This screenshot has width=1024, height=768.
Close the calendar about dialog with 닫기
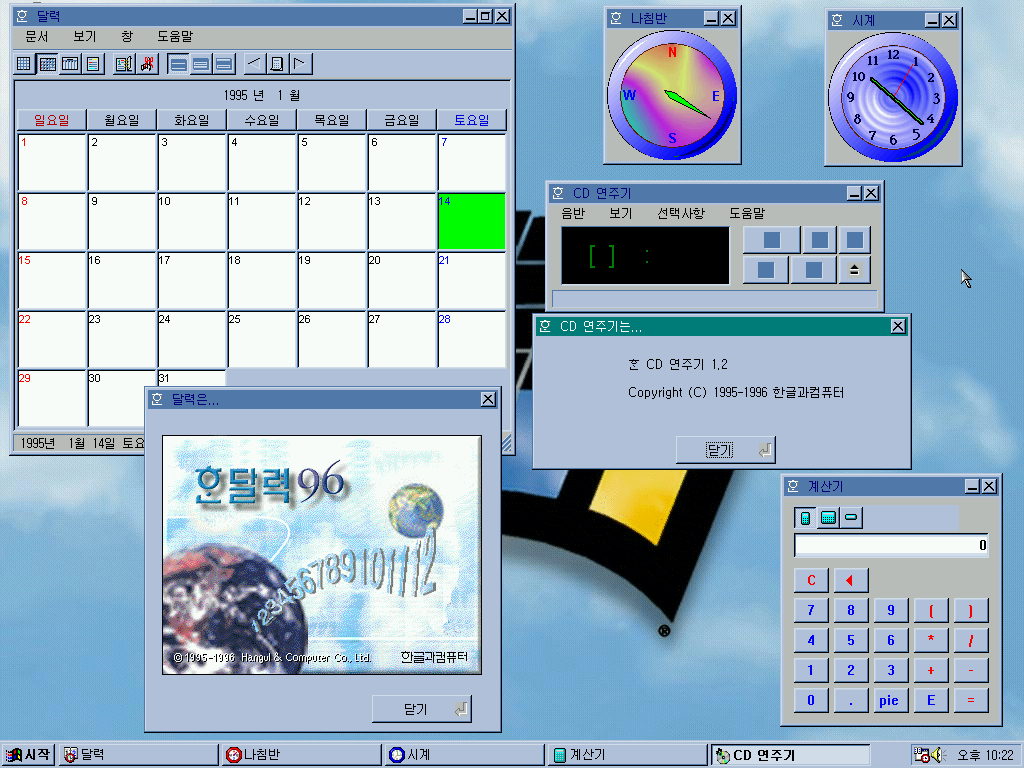[421, 709]
